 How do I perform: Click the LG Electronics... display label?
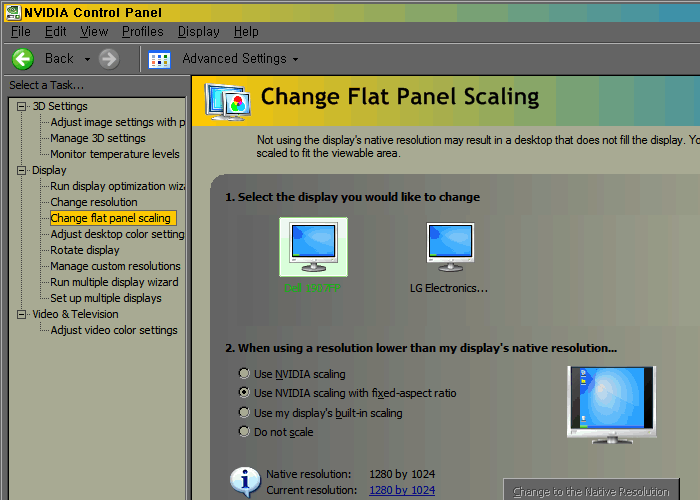pyautogui.click(x=449, y=288)
